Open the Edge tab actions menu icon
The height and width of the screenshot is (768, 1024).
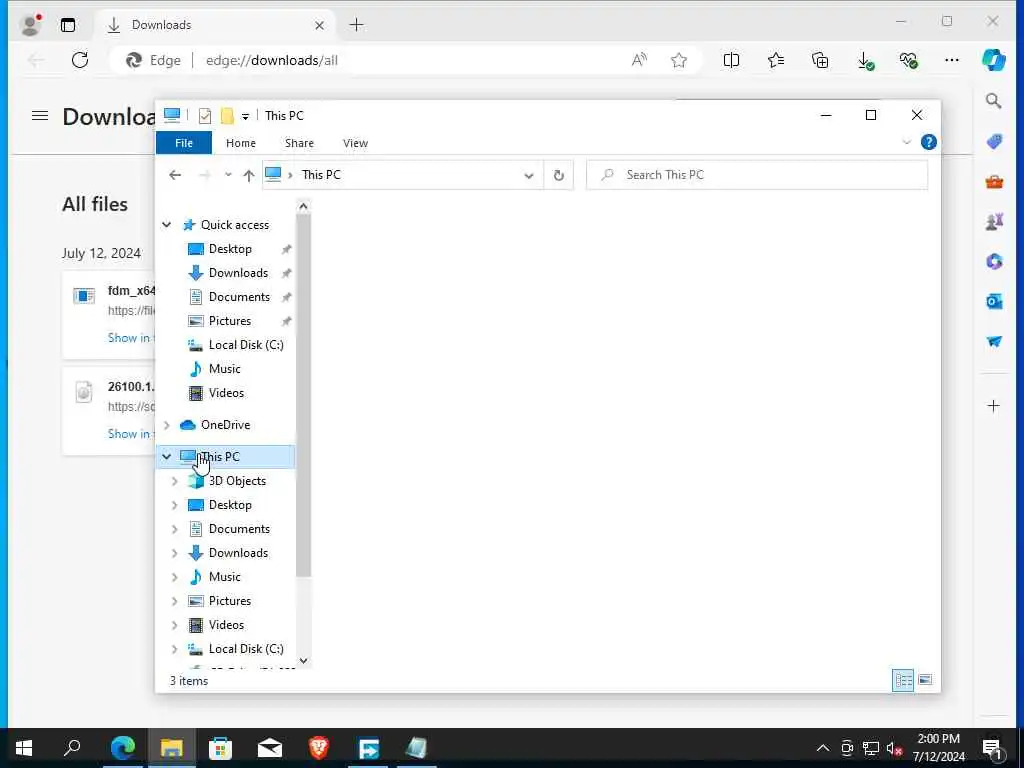[68, 25]
